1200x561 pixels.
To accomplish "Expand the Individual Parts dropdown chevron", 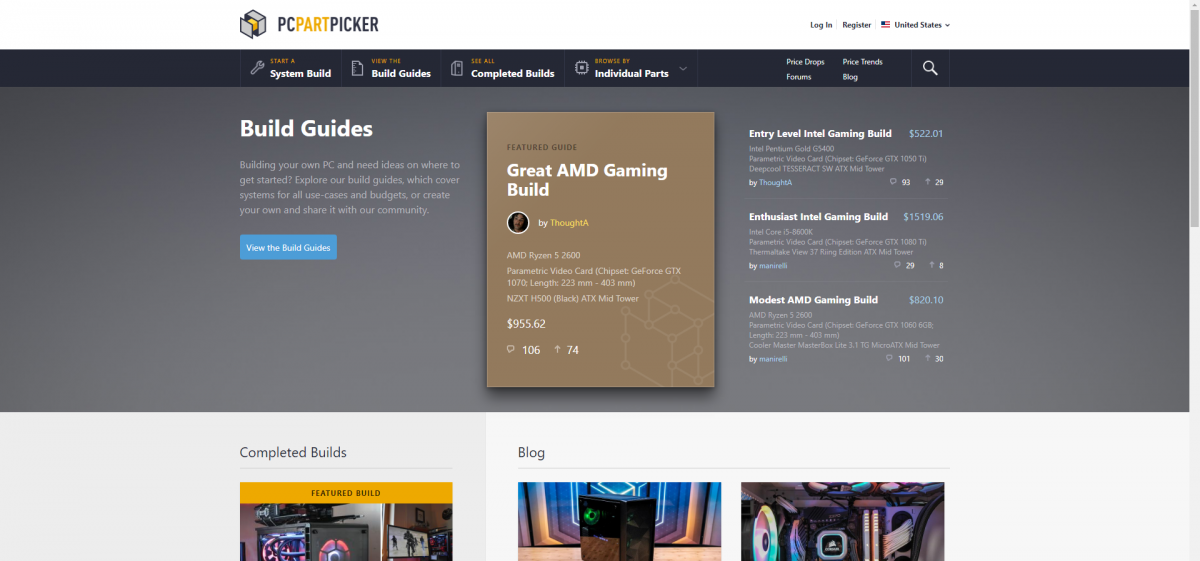I will 683,68.
